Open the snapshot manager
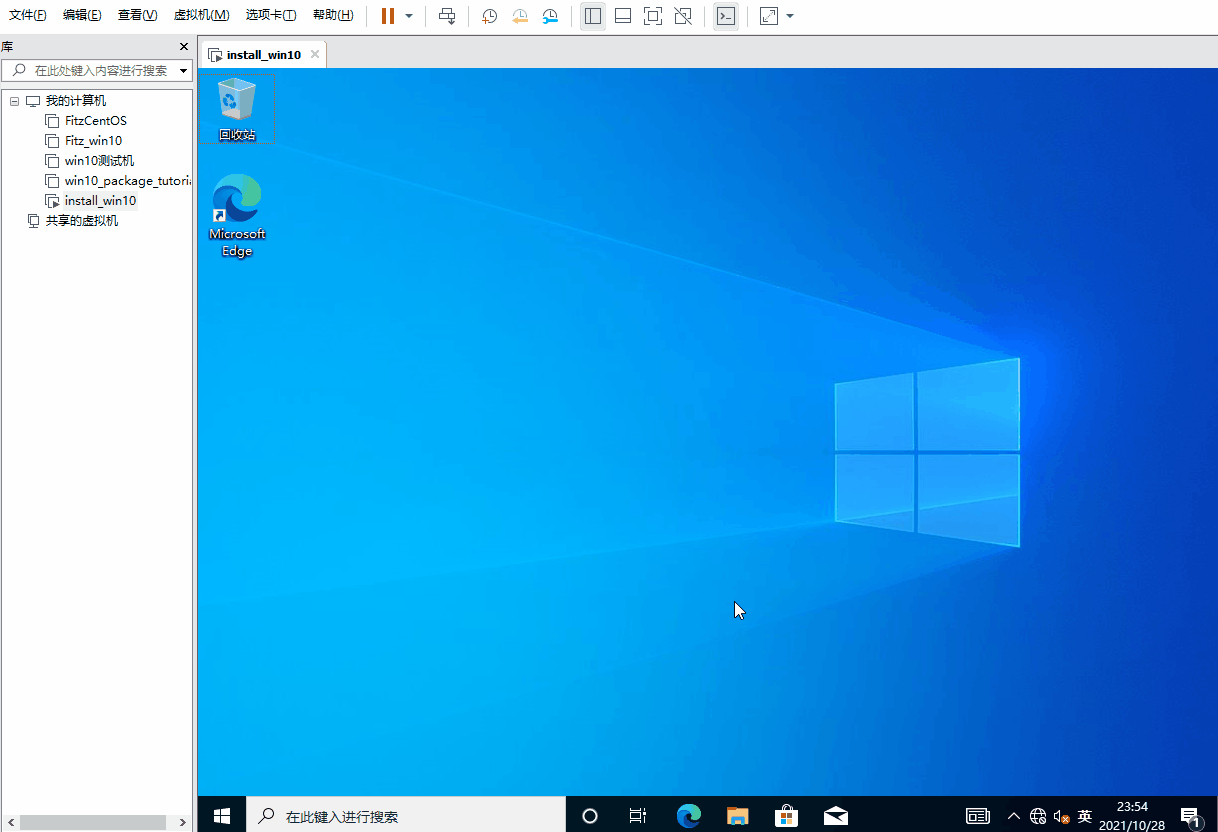The image size is (1218, 832). click(551, 16)
